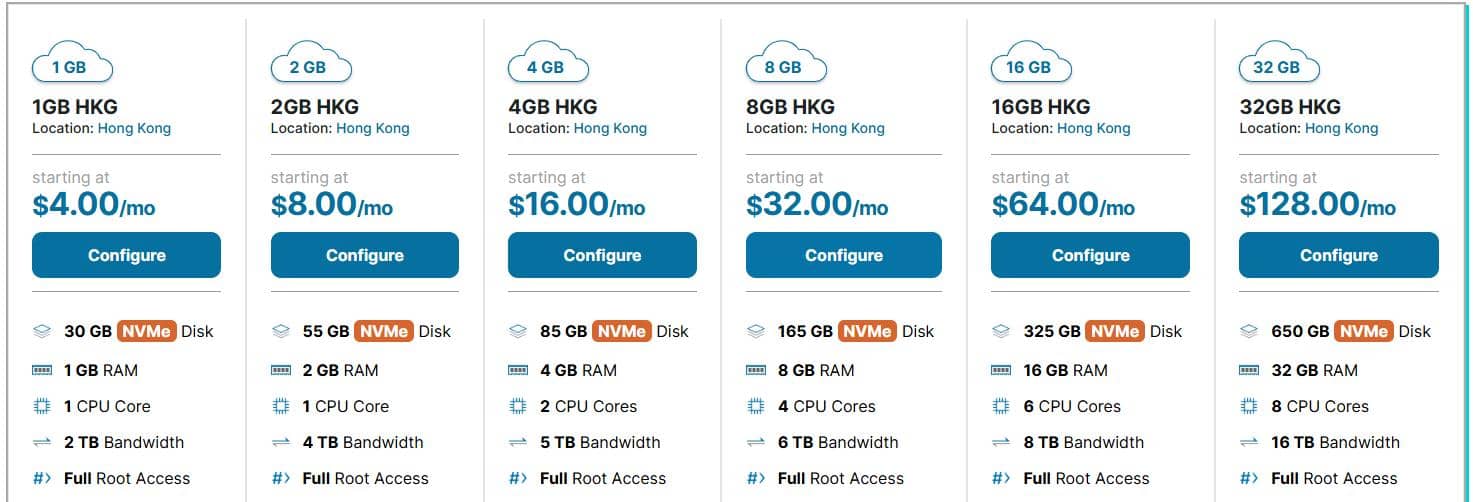Configure the $8.00/mo plan

(x=364, y=255)
